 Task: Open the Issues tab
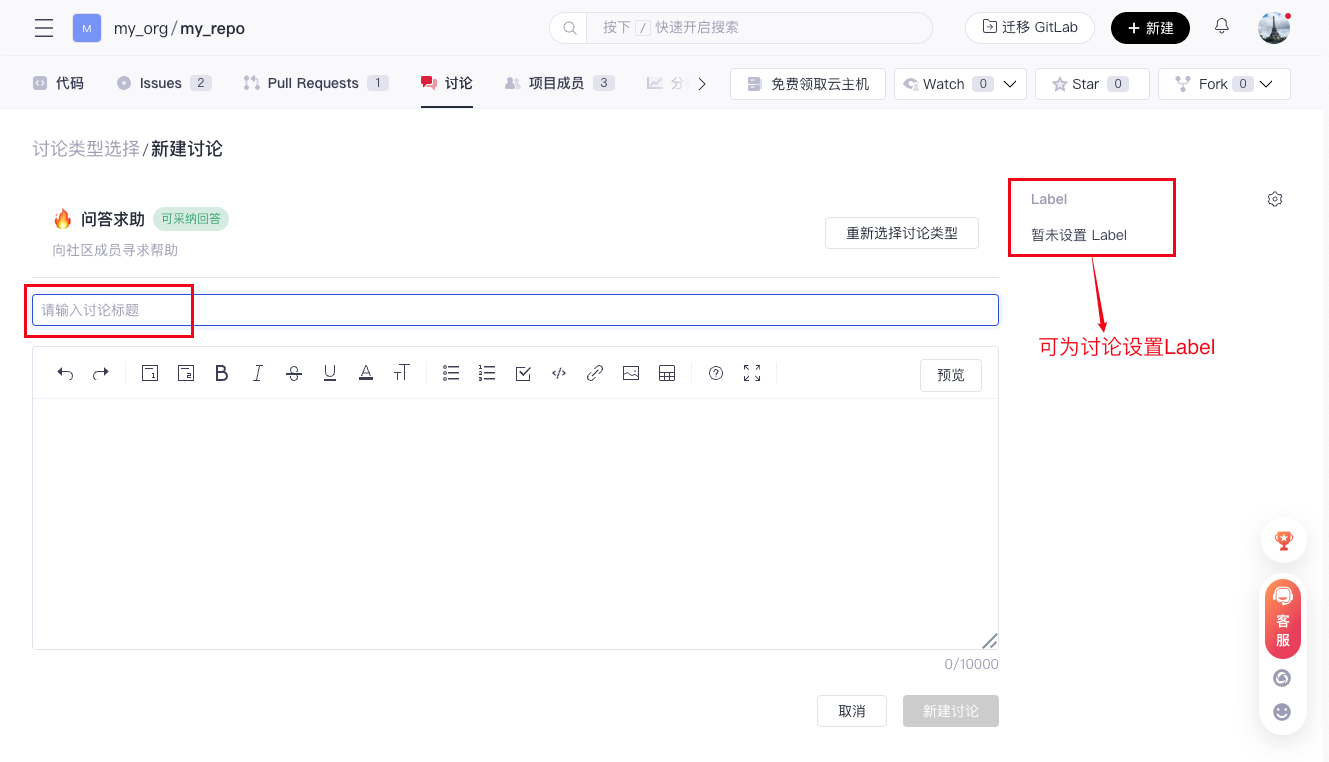(161, 83)
